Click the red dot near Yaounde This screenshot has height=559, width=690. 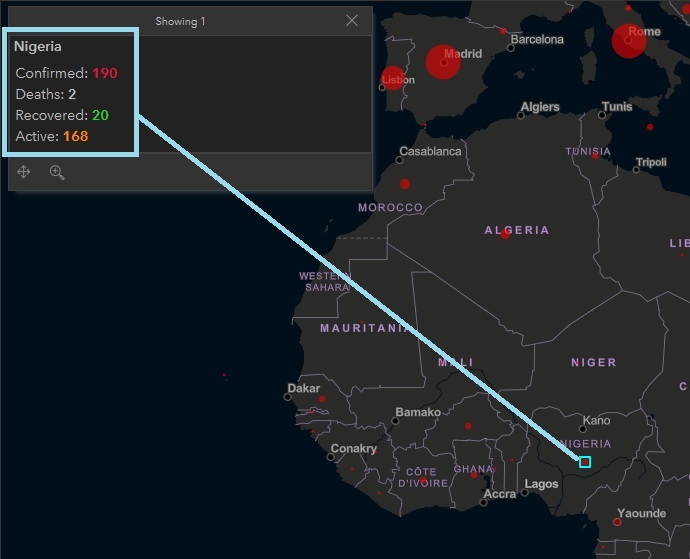click(617, 522)
